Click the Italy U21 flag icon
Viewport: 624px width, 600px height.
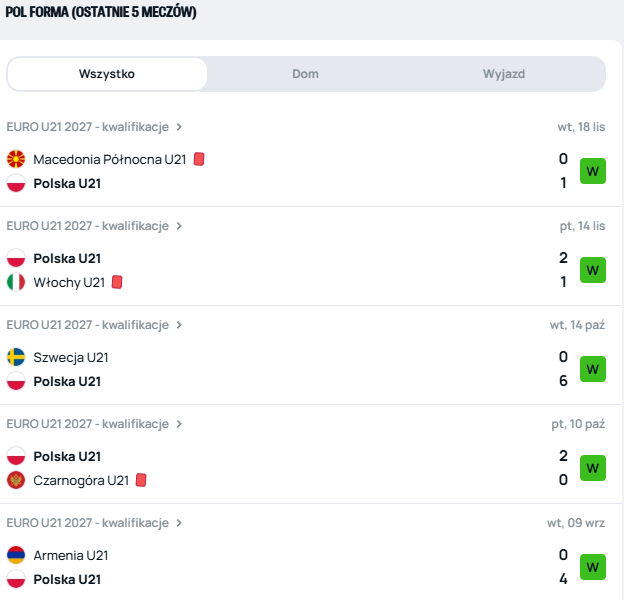click(x=16, y=282)
